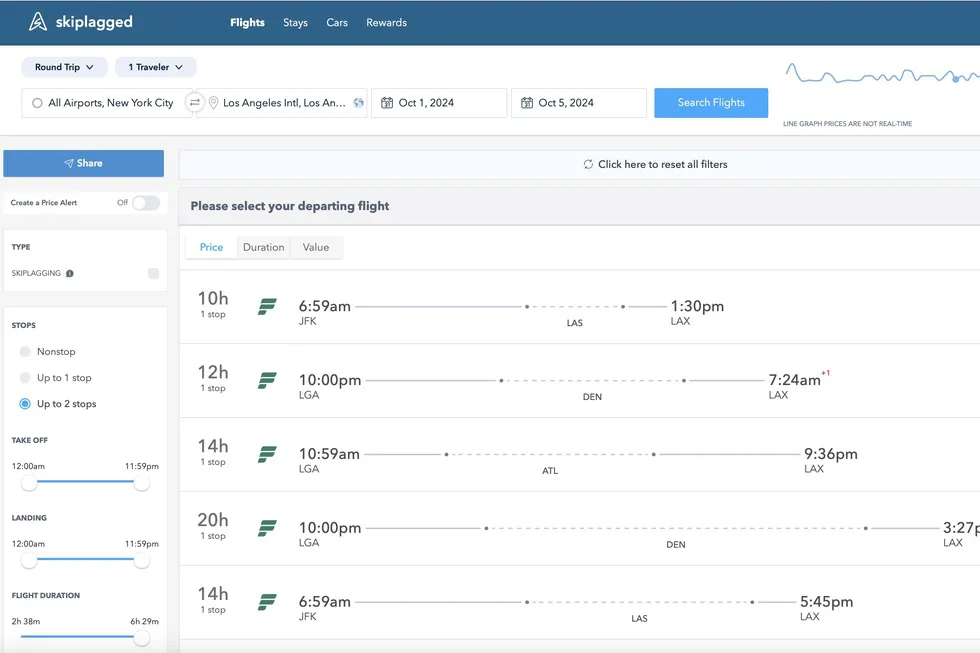Toggle the Create a Price Alert switch
The image size is (980, 653).
pos(146,202)
